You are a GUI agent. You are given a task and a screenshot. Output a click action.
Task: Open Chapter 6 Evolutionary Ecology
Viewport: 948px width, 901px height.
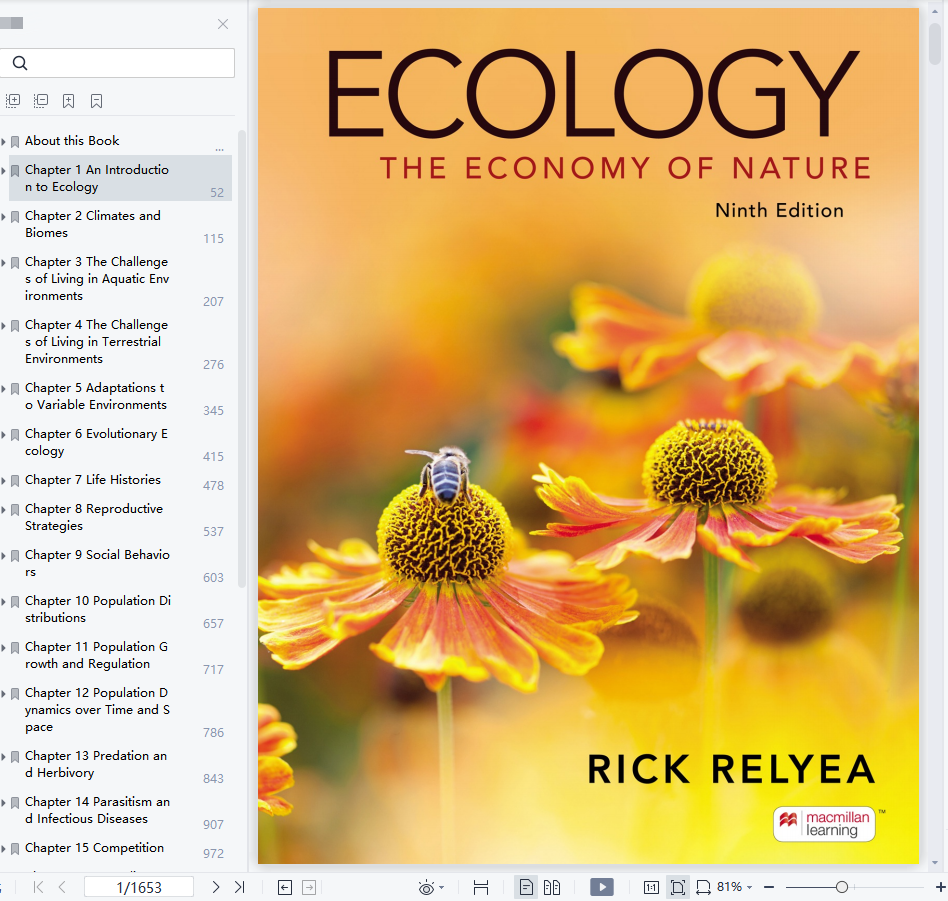96,442
